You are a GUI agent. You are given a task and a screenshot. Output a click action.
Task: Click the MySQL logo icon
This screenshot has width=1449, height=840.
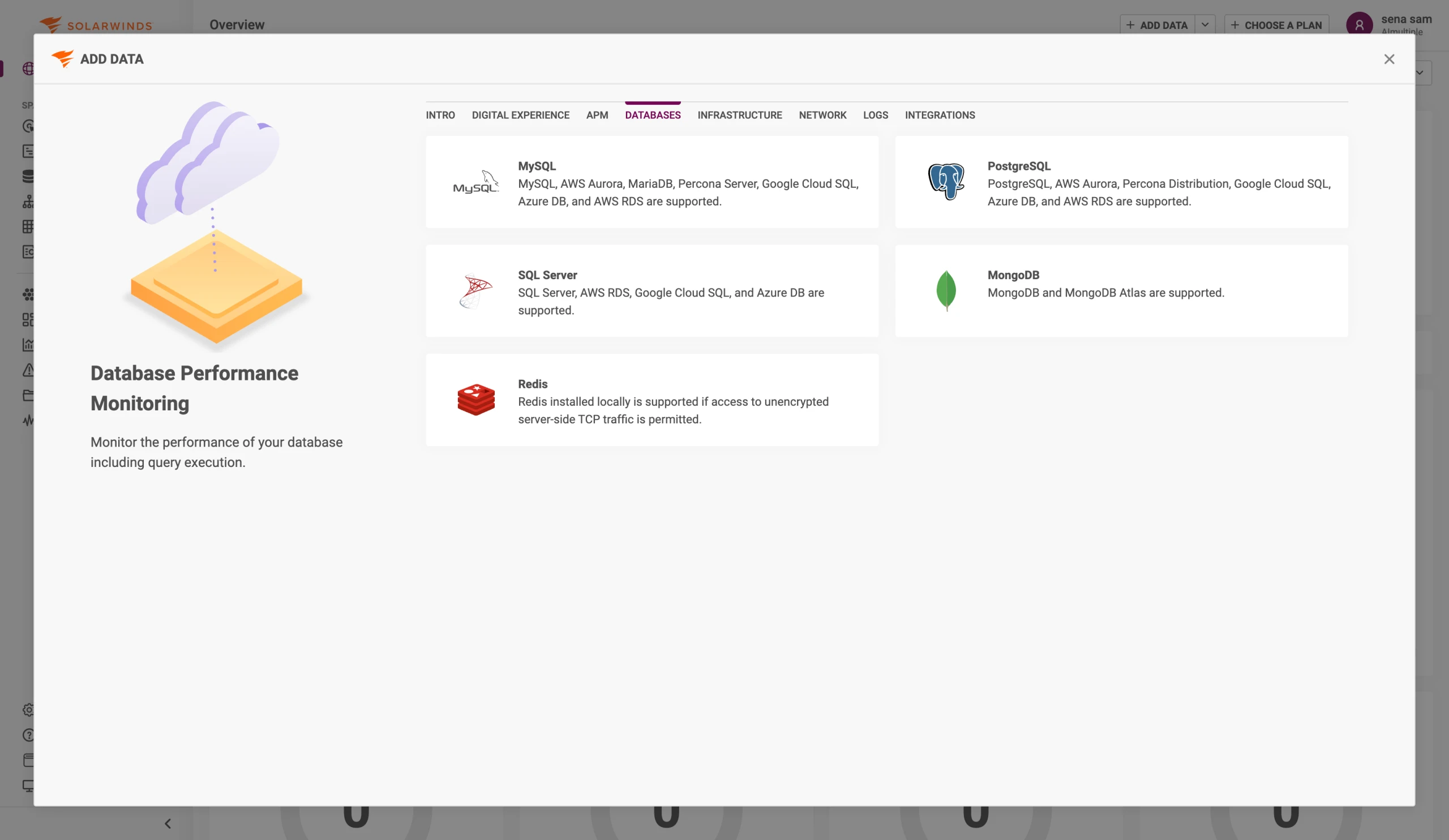pyautogui.click(x=475, y=182)
